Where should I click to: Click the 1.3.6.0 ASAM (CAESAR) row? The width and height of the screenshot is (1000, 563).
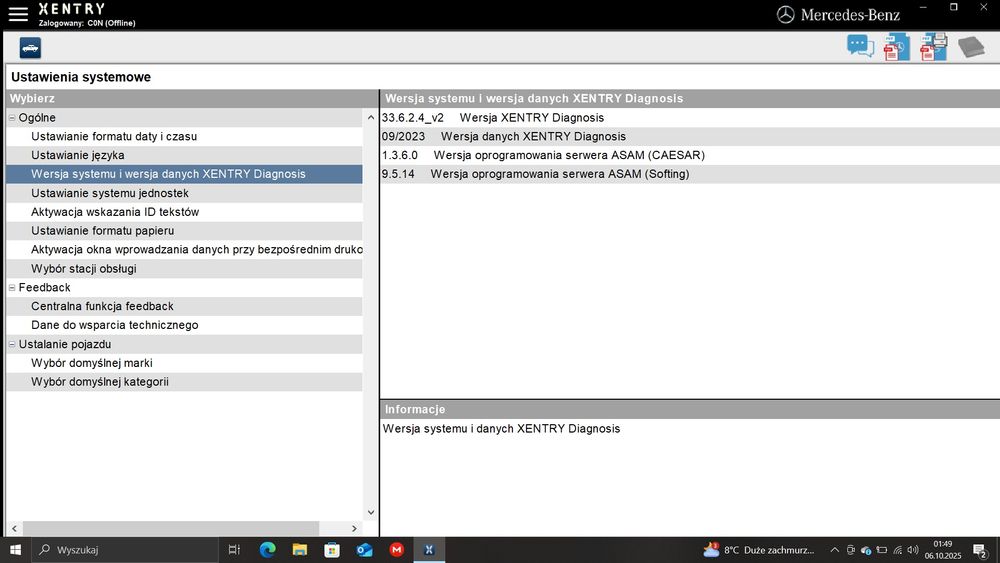(690, 155)
